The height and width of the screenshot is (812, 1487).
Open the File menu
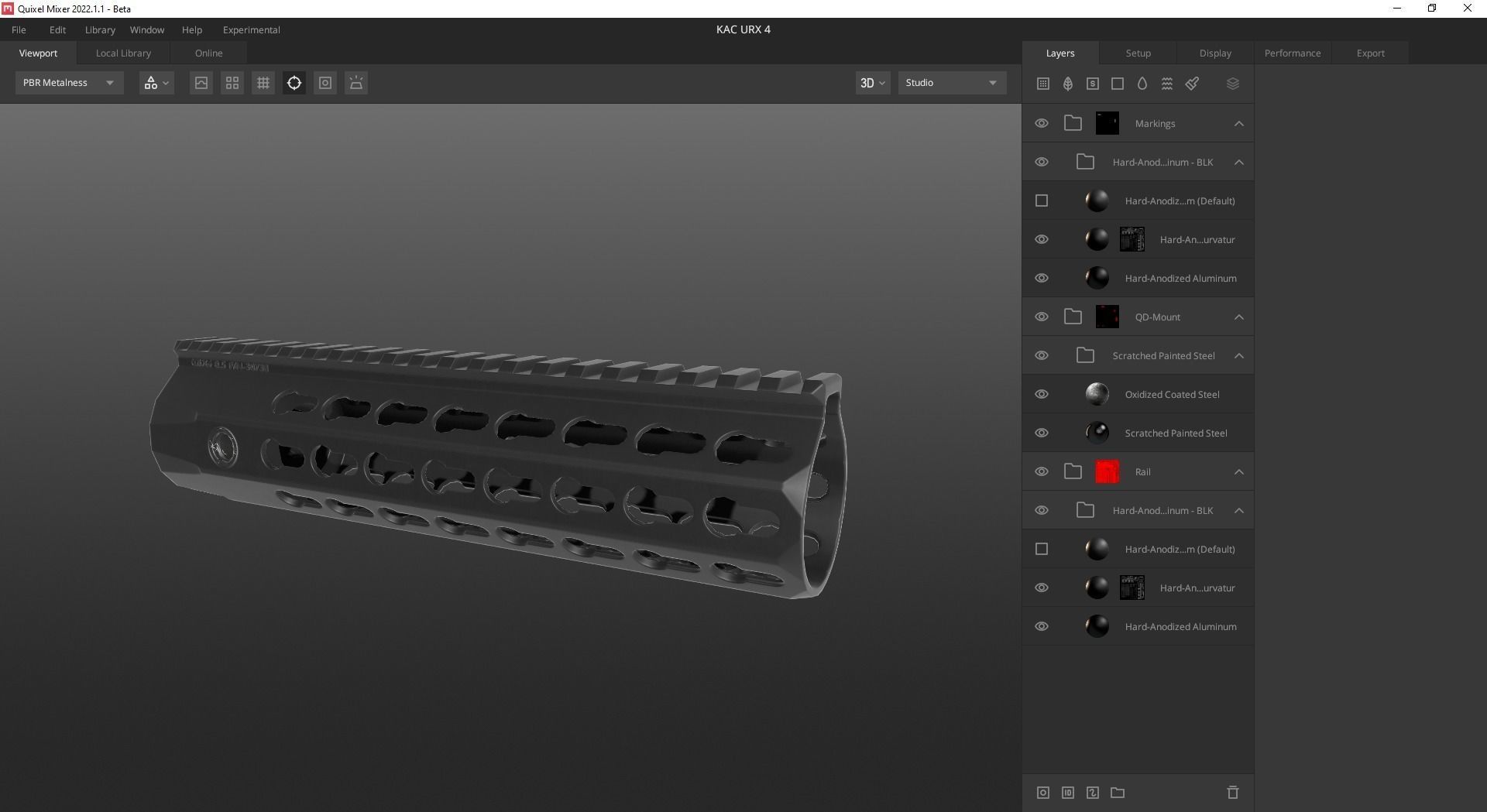click(19, 29)
